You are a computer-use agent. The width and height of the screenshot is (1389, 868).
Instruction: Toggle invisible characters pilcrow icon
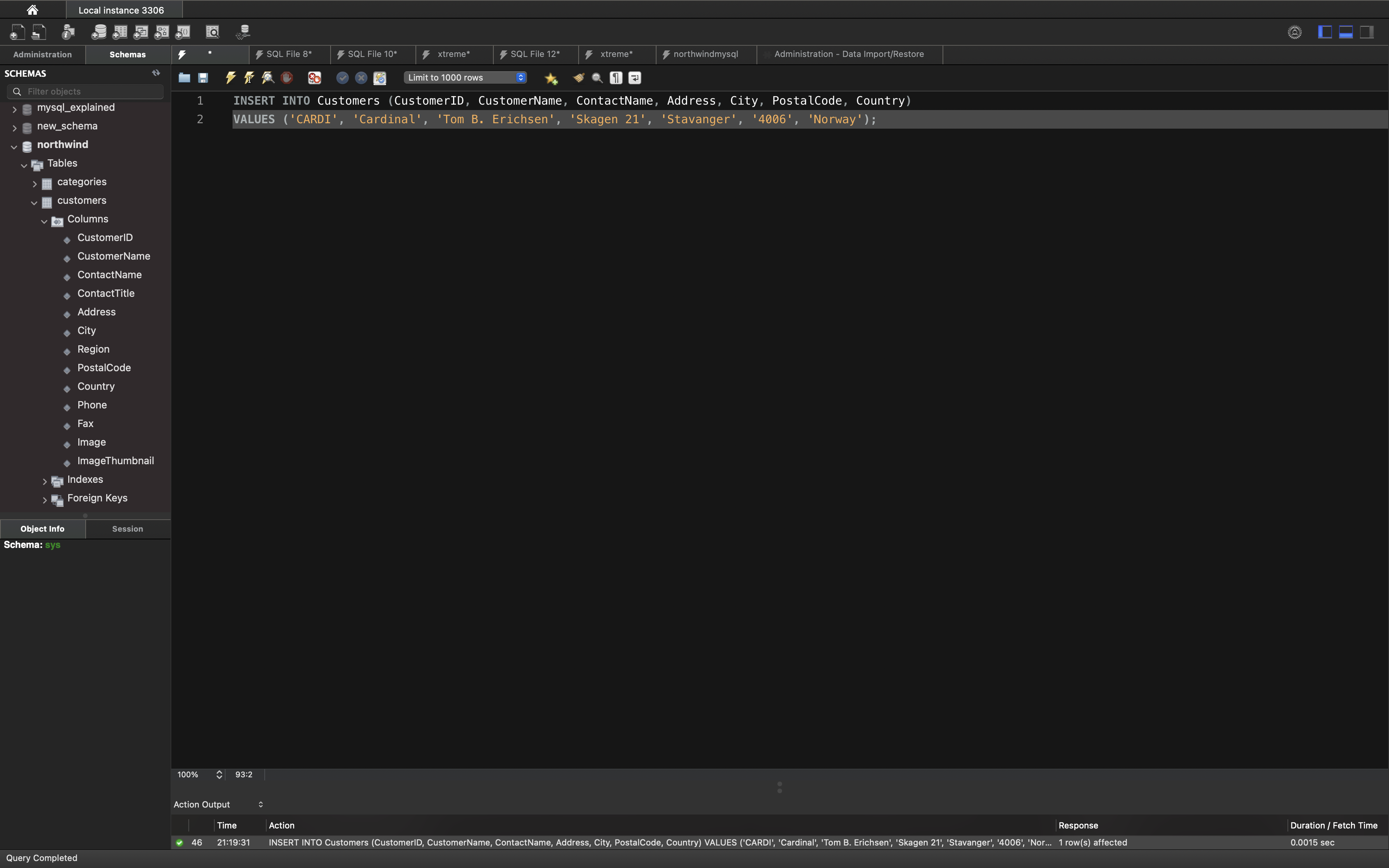pyautogui.click(x=616, y=77)
